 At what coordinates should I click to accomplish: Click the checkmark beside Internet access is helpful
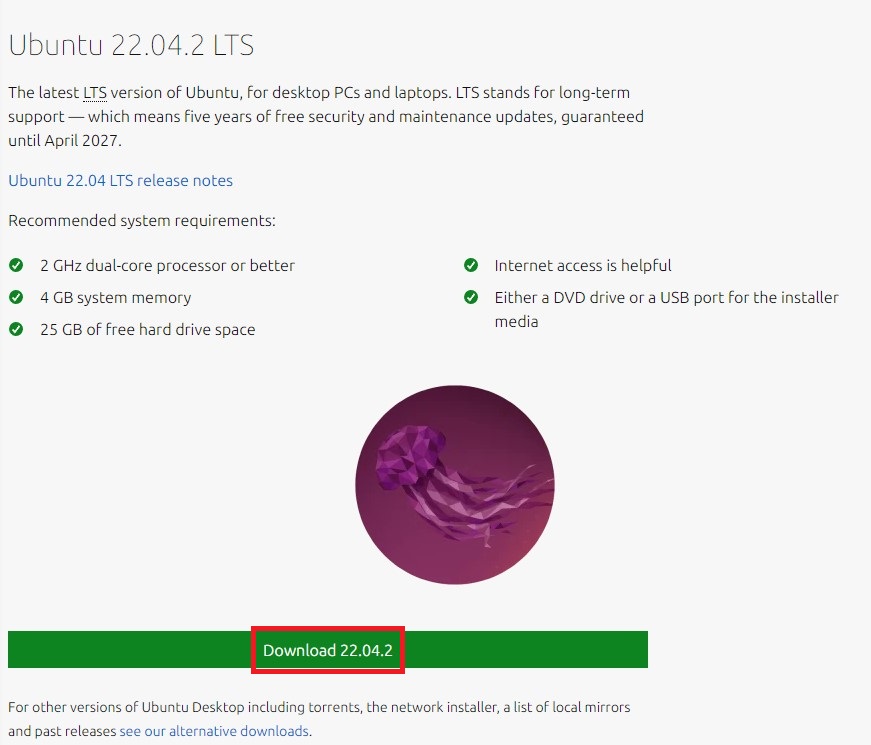click(x=471, y=265)
